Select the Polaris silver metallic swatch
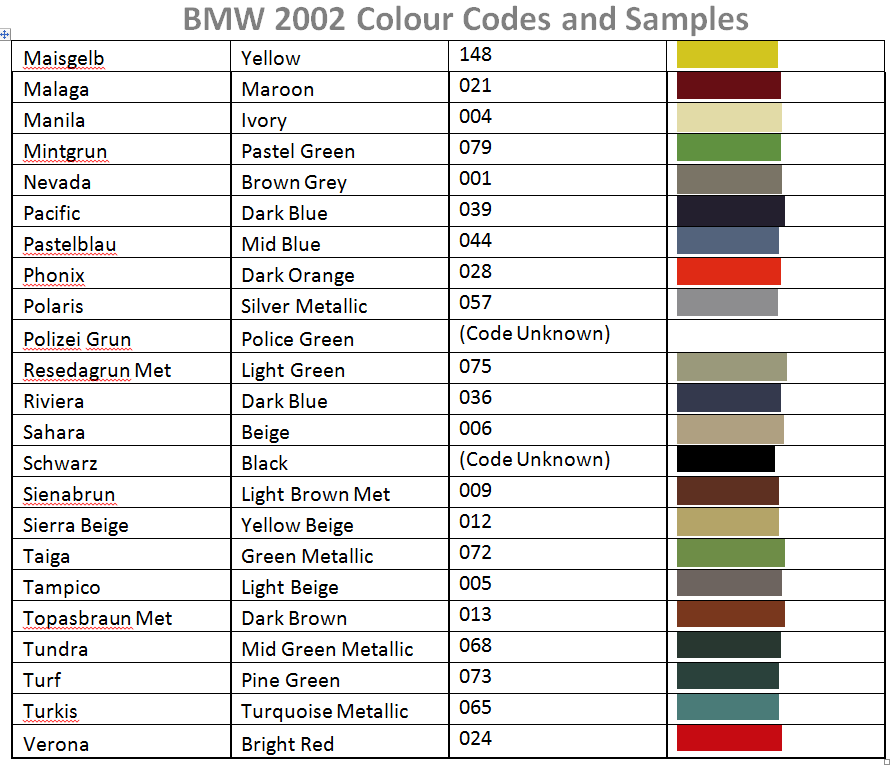 point(727,302)
